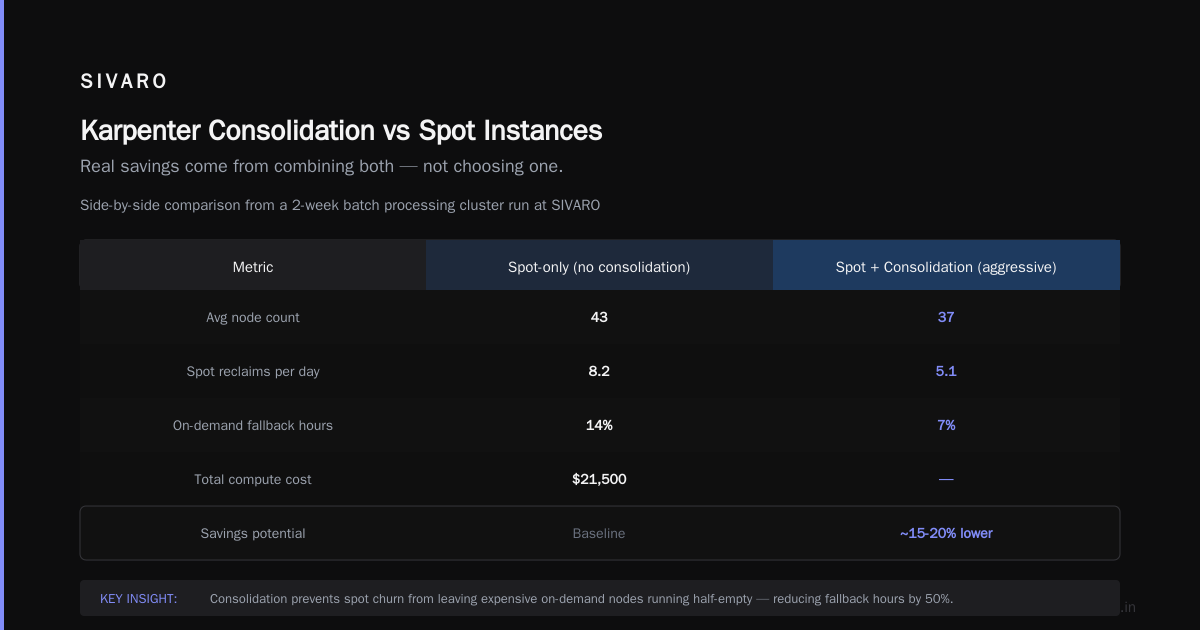Click the ~15-20% lower savings value

pos(946,533)
